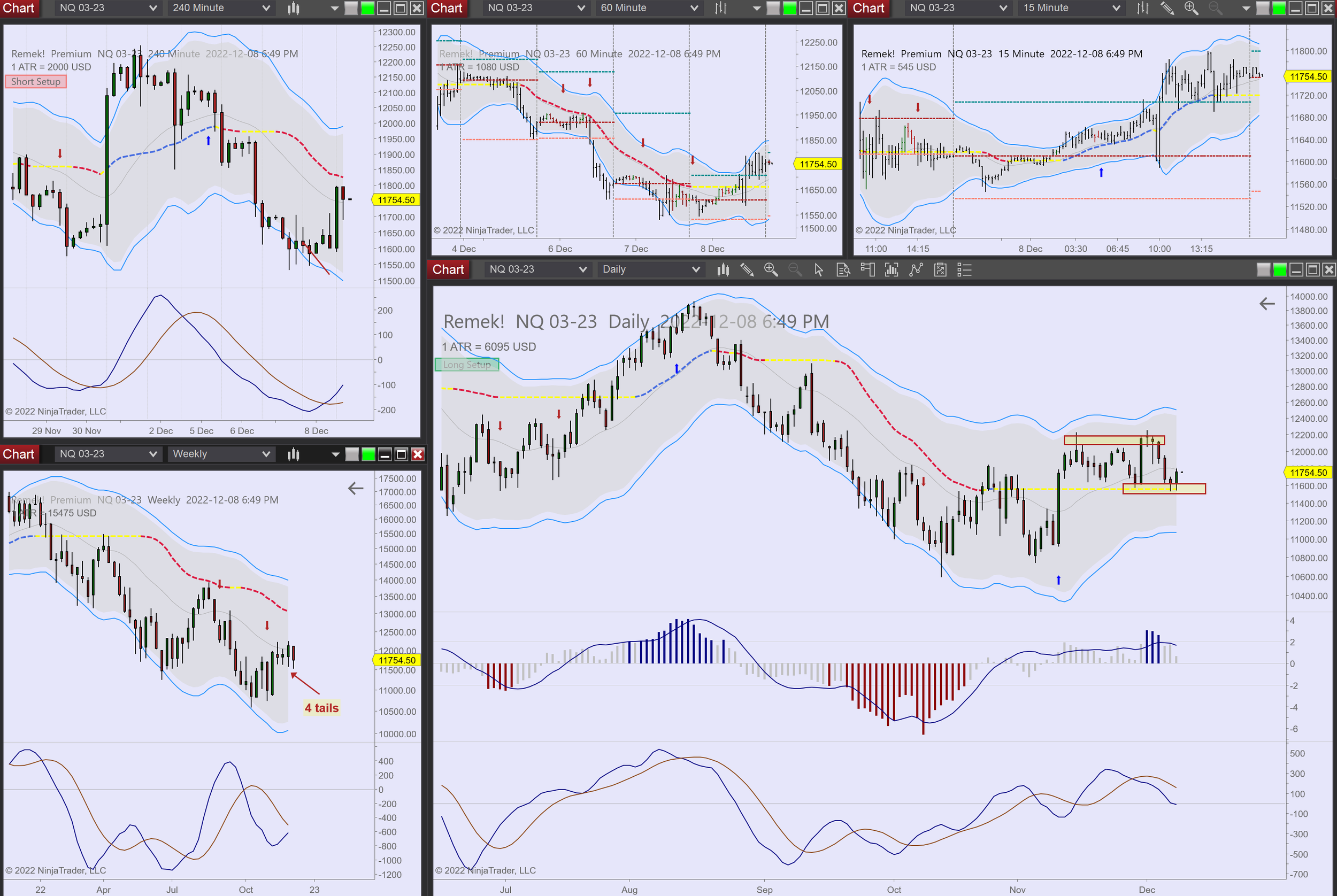The width and height of the screenshot is (1337, 896).
Task: Expand overflow arrow in 15 Minute chart toolbar
Action: pos(1246,8)
